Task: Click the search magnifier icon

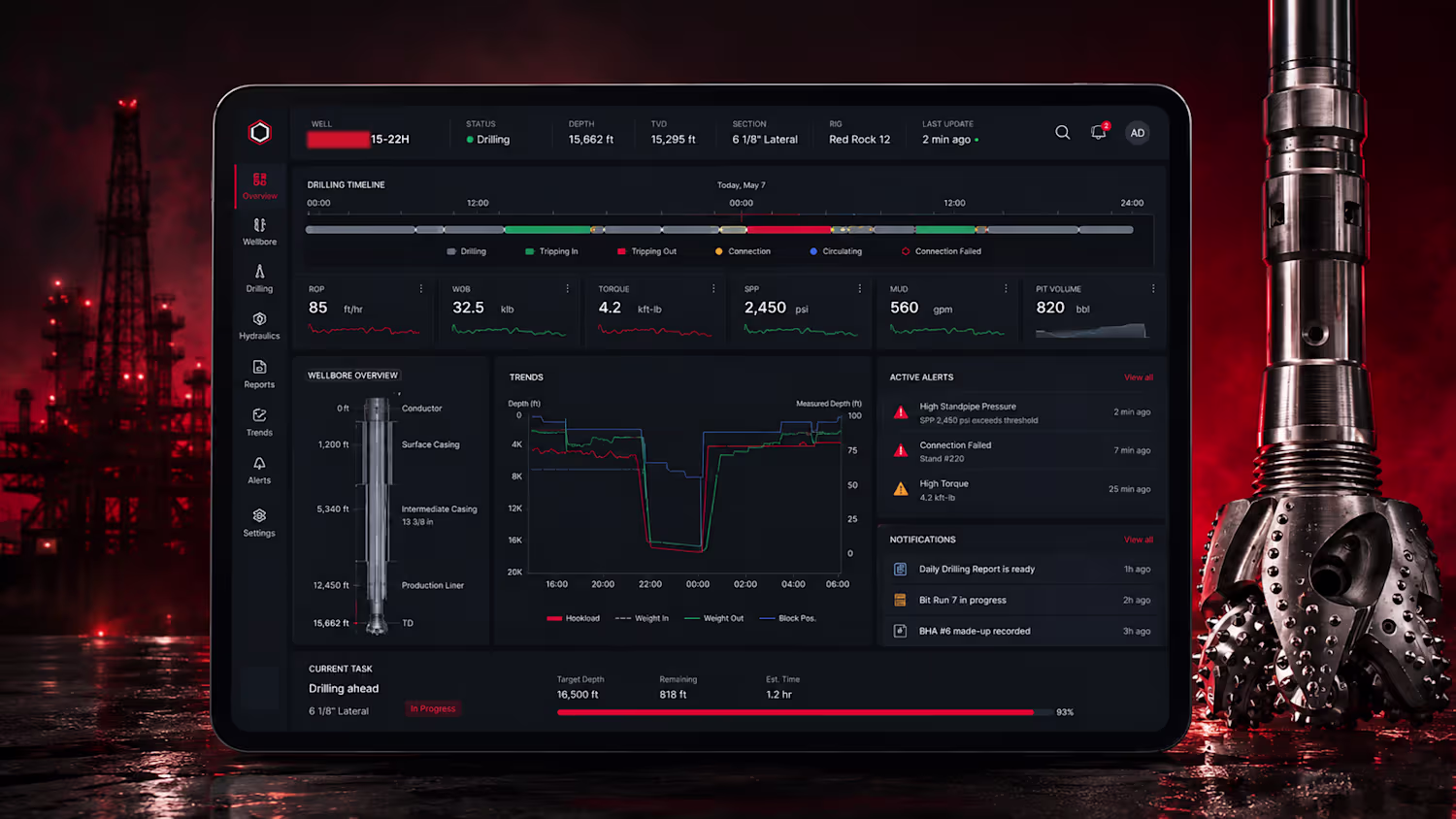Action: tap(1063, 133)
